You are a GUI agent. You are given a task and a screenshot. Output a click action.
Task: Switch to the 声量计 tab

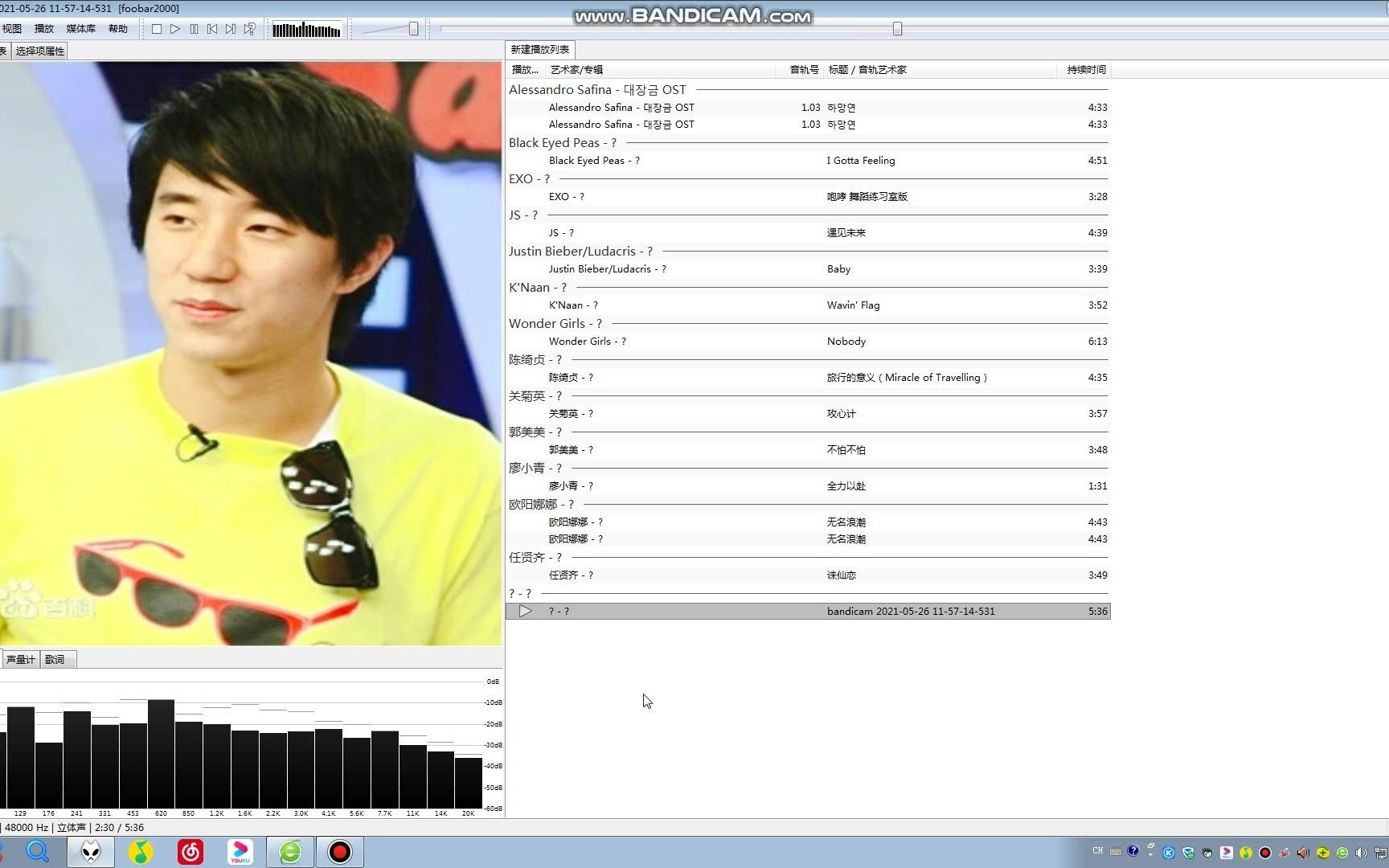[x=20, y=660]
